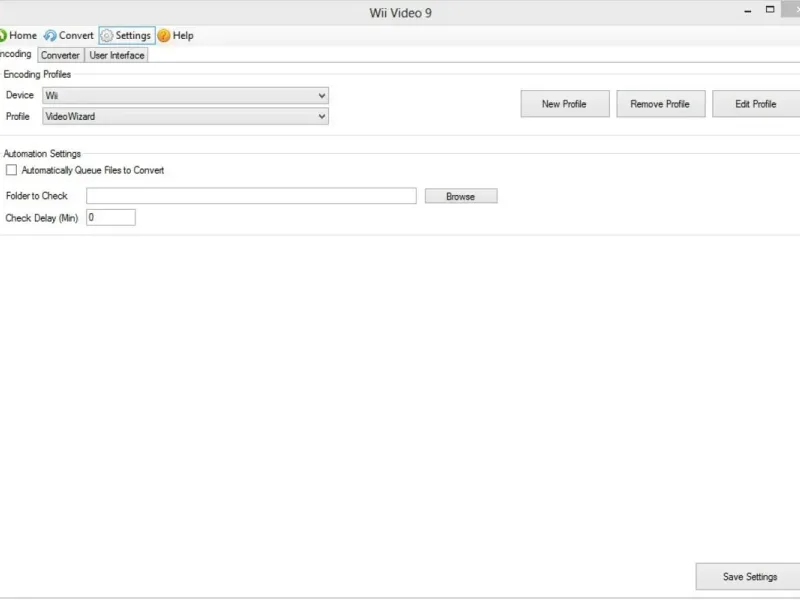800x600 pixels.
Task: Click the blue Convert arrows icon
Action: pyautogui.click(x=50, y=36)
